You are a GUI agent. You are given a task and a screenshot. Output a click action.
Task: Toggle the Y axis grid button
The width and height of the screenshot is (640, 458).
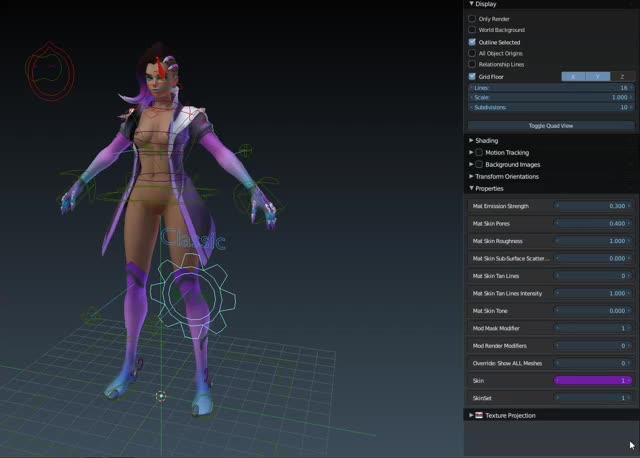click(598, 76)
